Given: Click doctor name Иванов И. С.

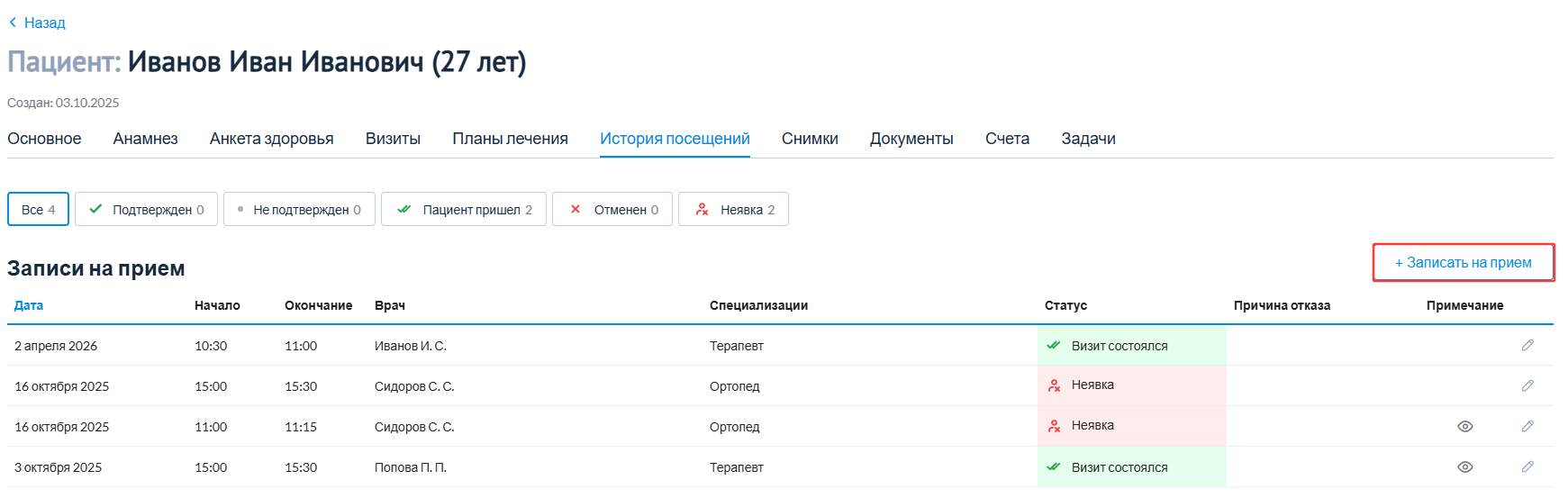Looking at the screenshot, I should 411,346.
